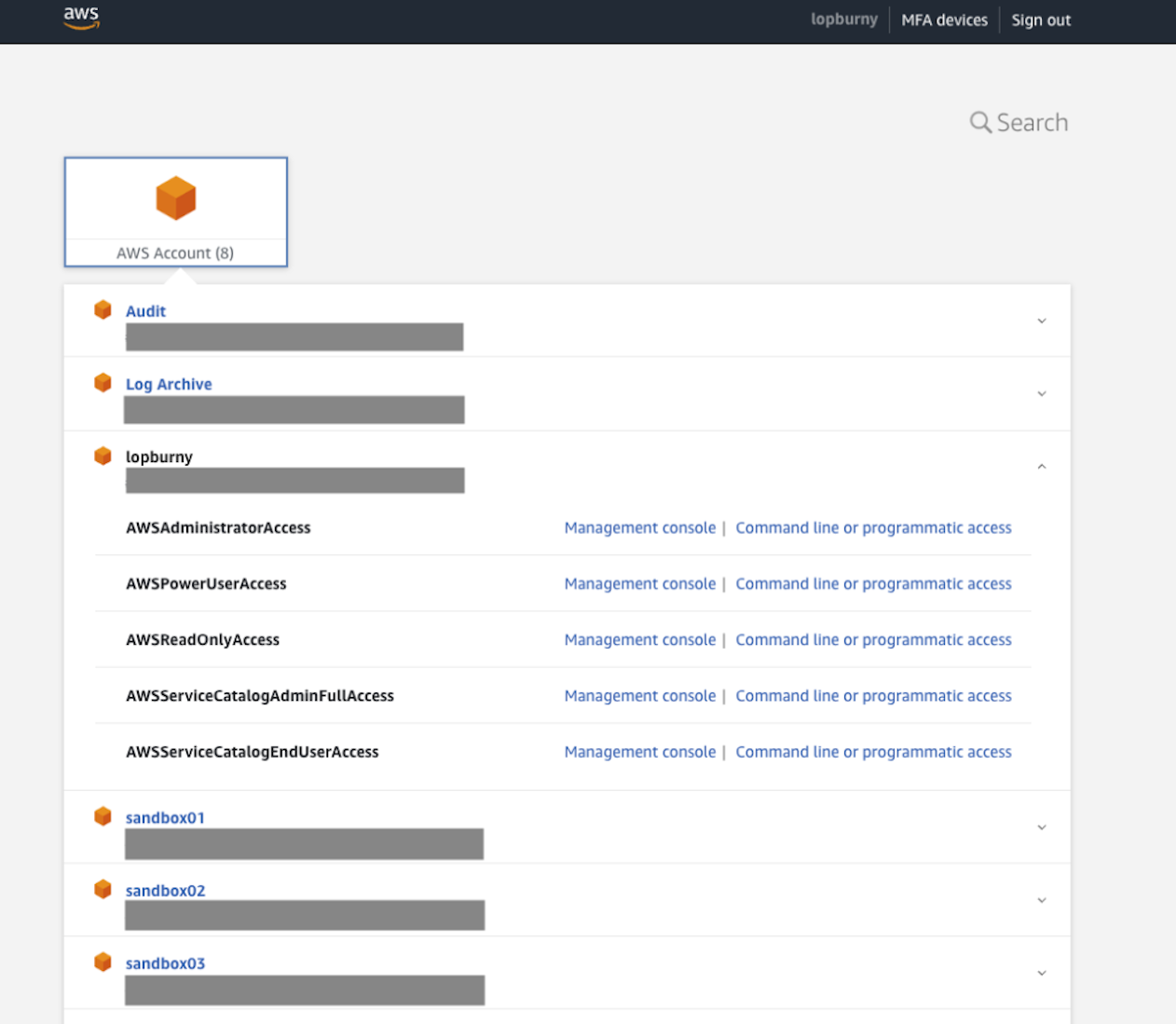
Task: Select the AWS Account (8) card
Action: [175, 212]
